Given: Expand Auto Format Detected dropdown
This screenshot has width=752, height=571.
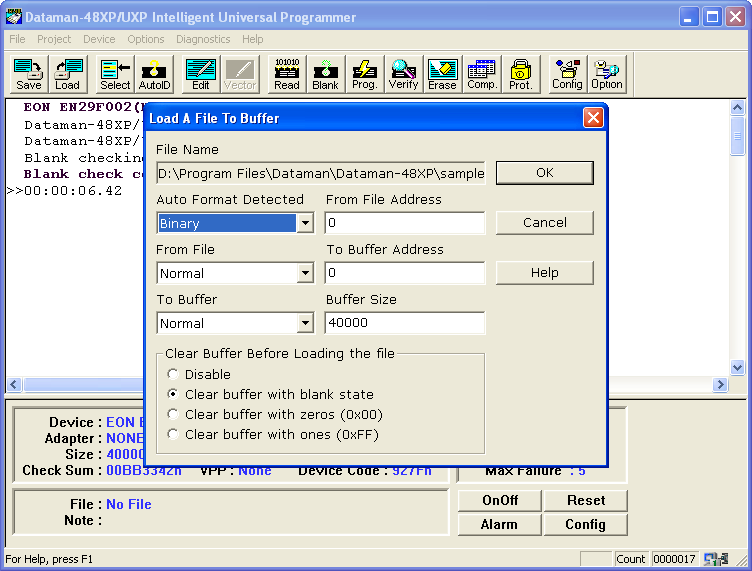Looking at the screenshot, I should [305, 223].
